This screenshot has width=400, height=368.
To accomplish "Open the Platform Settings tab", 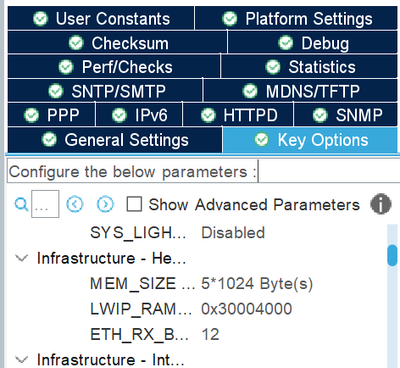I will pos(296,18).
